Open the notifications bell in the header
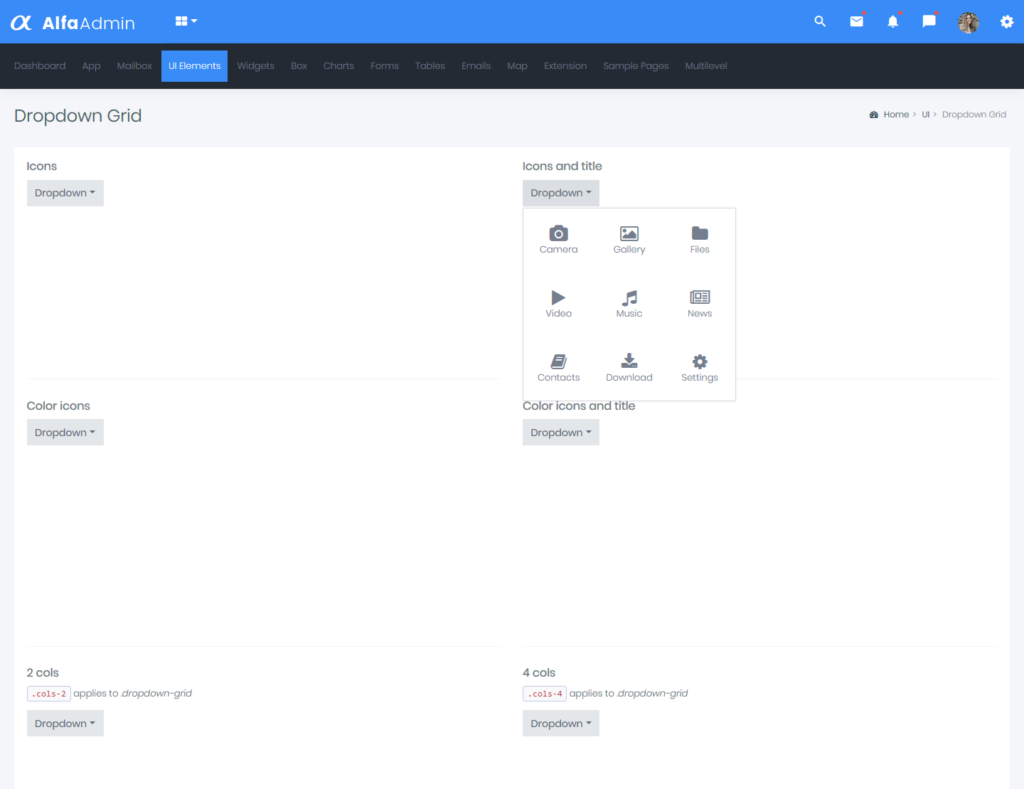This screenshot has width=1024, height=789. point(892,21)
